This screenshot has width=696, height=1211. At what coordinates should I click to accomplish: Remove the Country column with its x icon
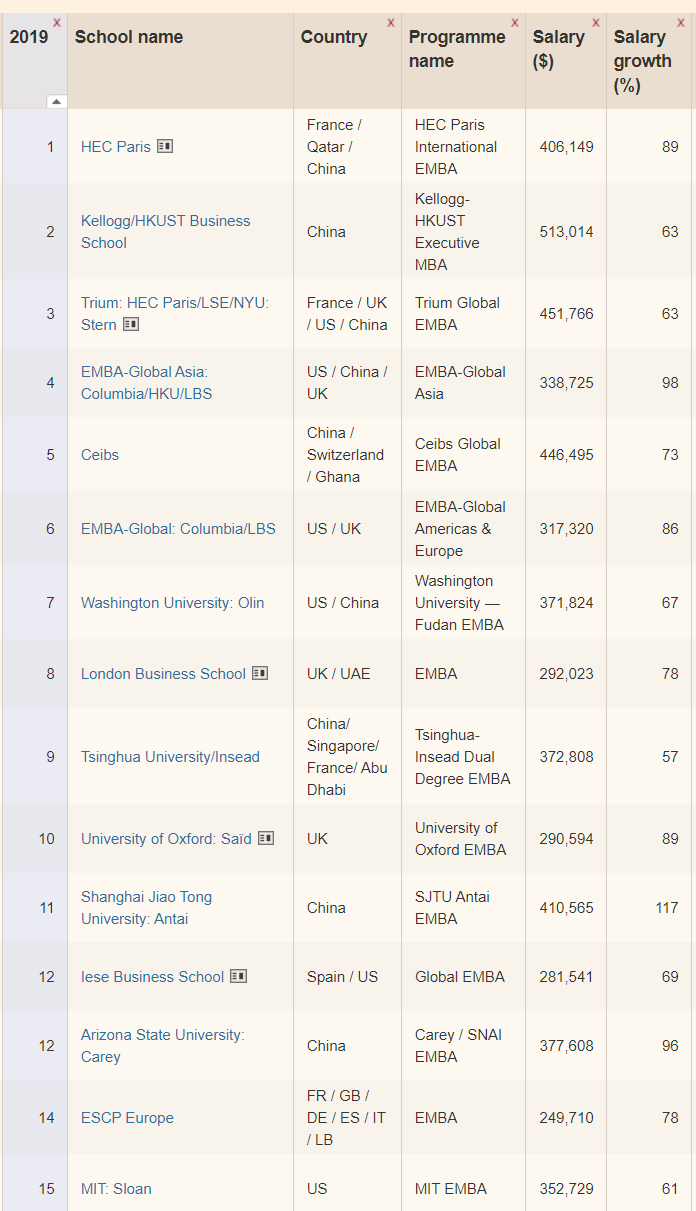pyautogui.click(x=391, y=22)
